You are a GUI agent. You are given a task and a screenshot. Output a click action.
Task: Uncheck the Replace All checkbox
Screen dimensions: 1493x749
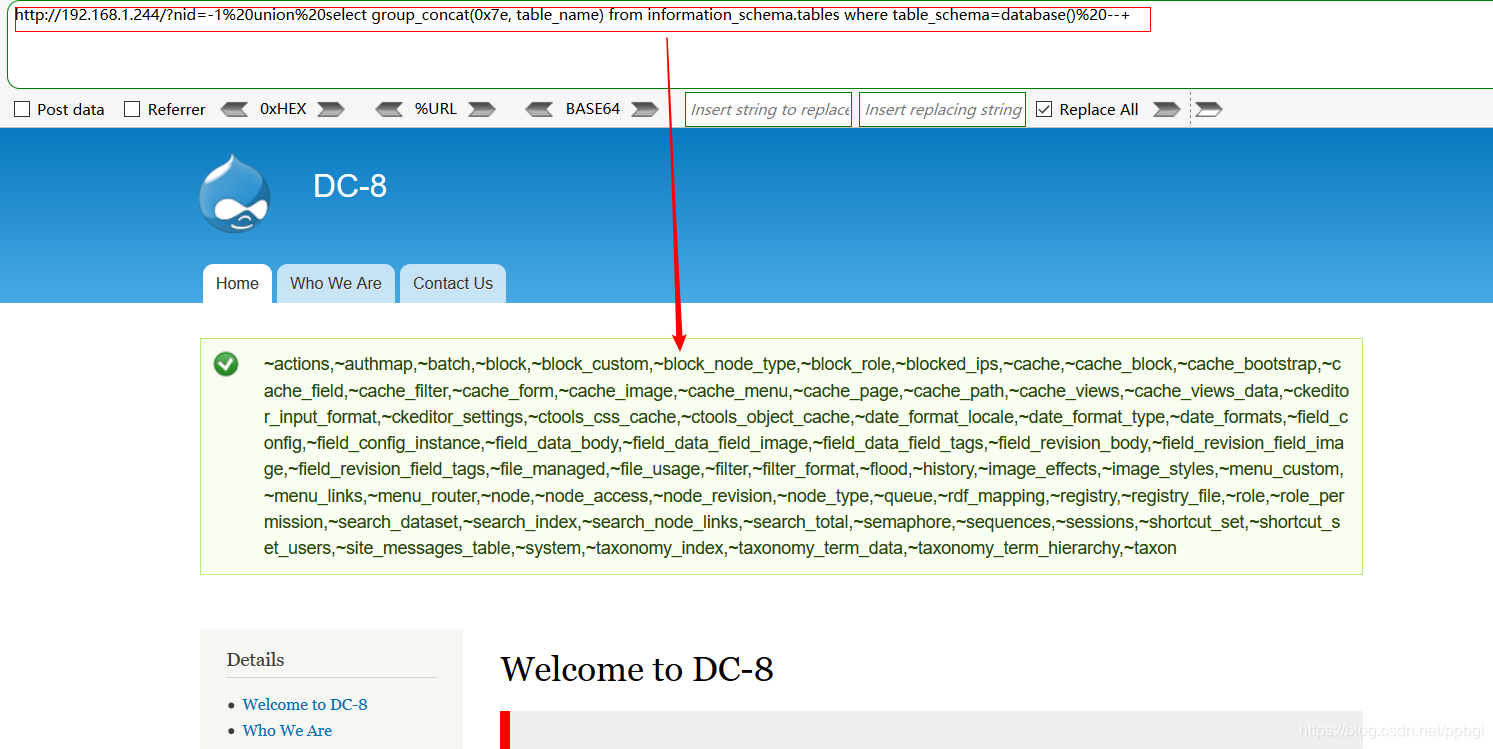point(1044,110)
